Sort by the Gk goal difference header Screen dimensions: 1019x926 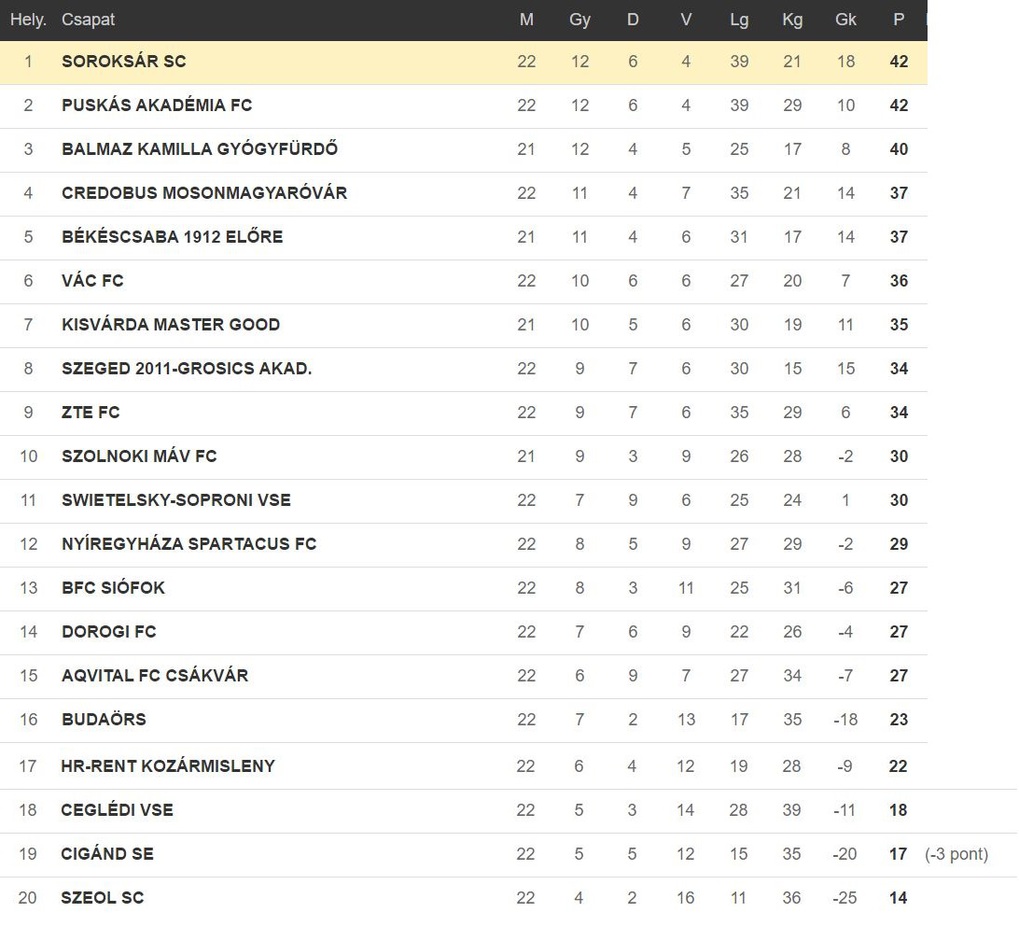click(845, 19)
